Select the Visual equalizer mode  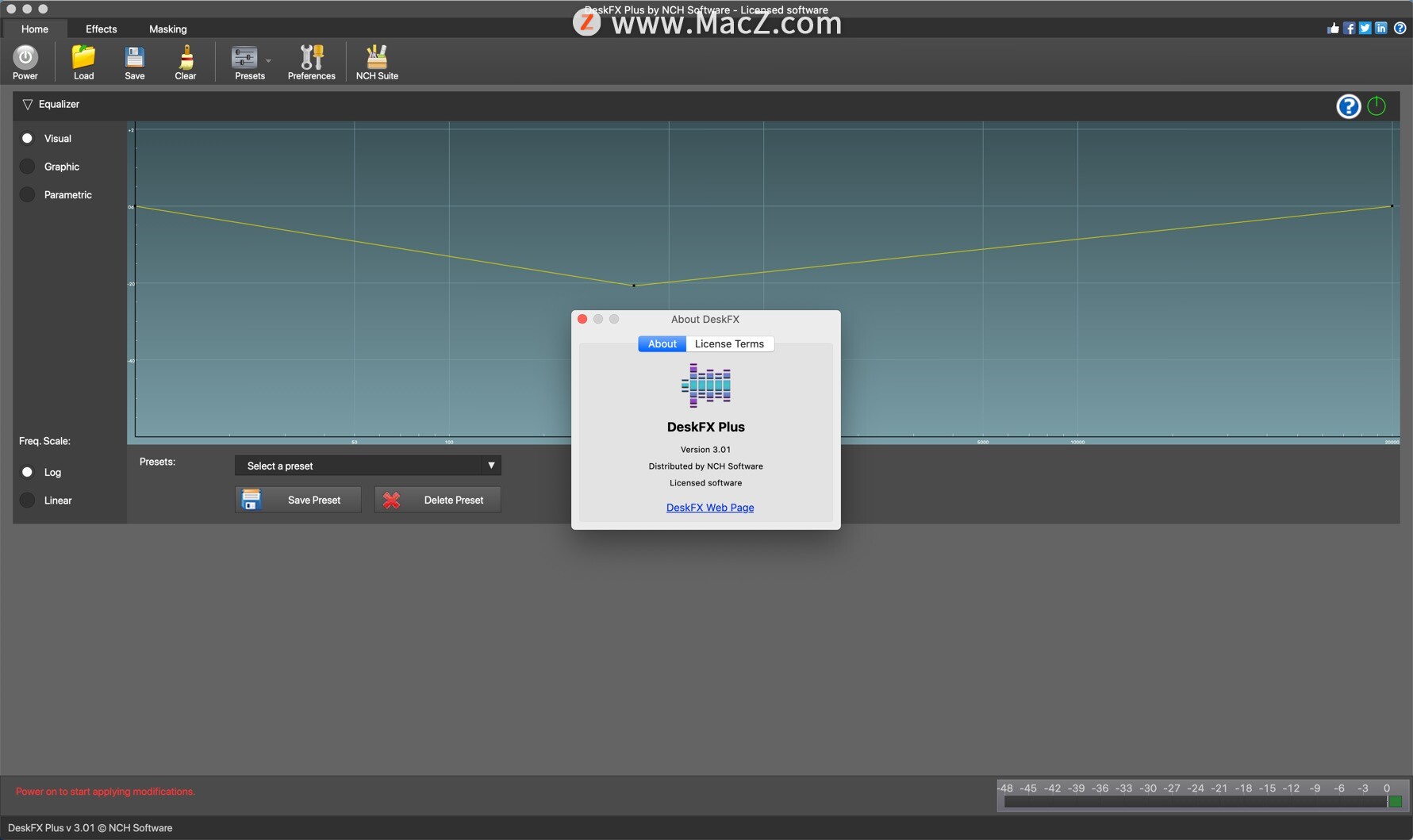(47, 139)
